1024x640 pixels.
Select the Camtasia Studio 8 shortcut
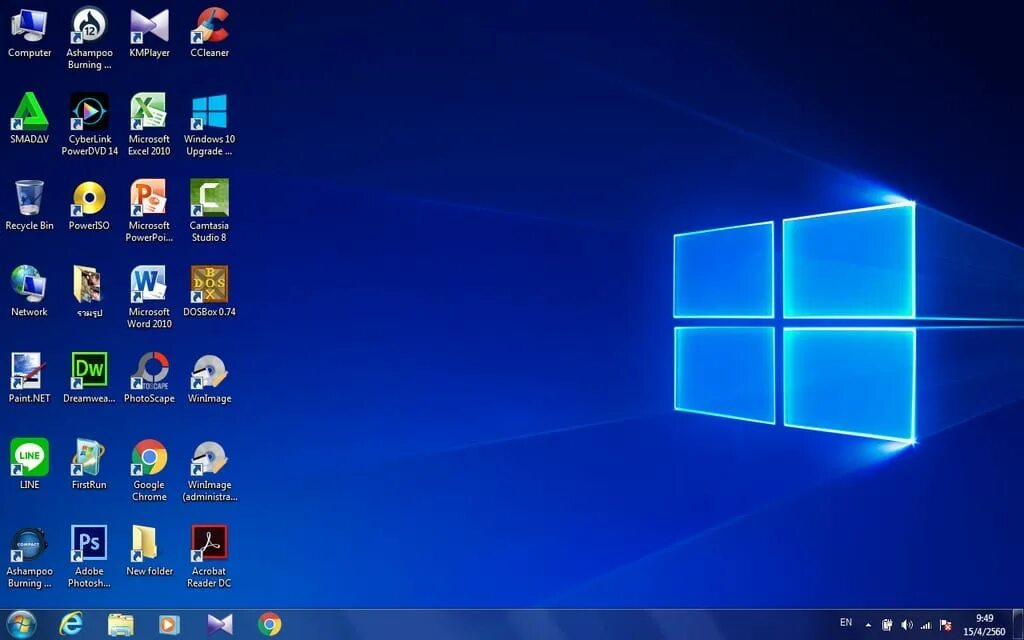(210, 211)
